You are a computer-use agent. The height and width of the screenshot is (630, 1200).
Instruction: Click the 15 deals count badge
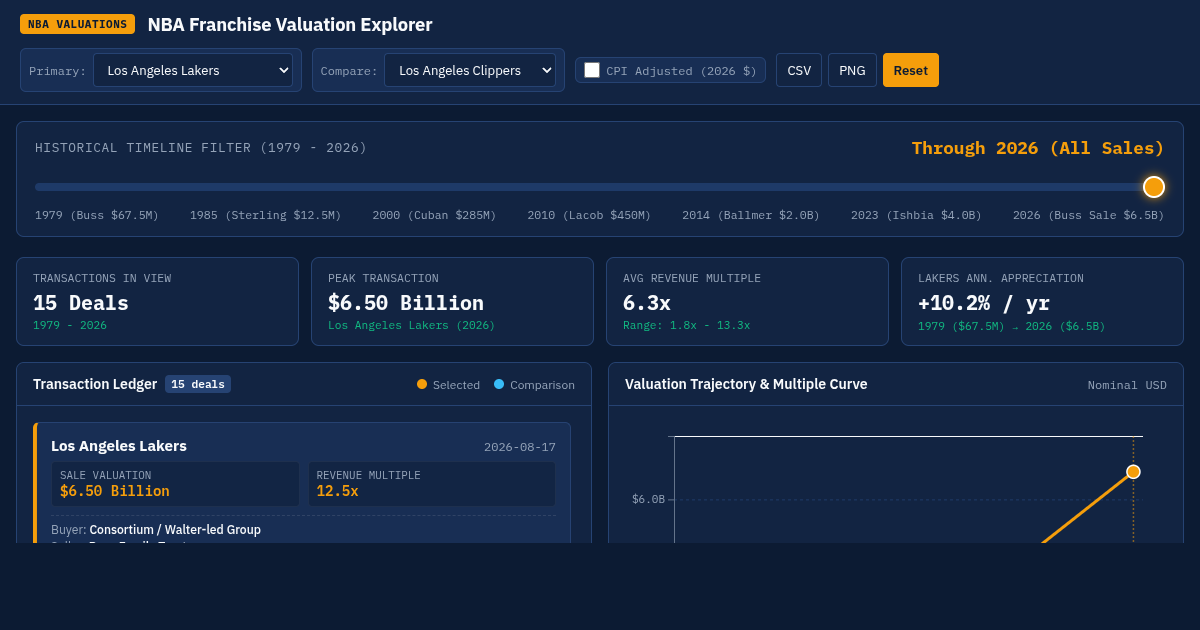pyautogui.click(x=198, y=384)
